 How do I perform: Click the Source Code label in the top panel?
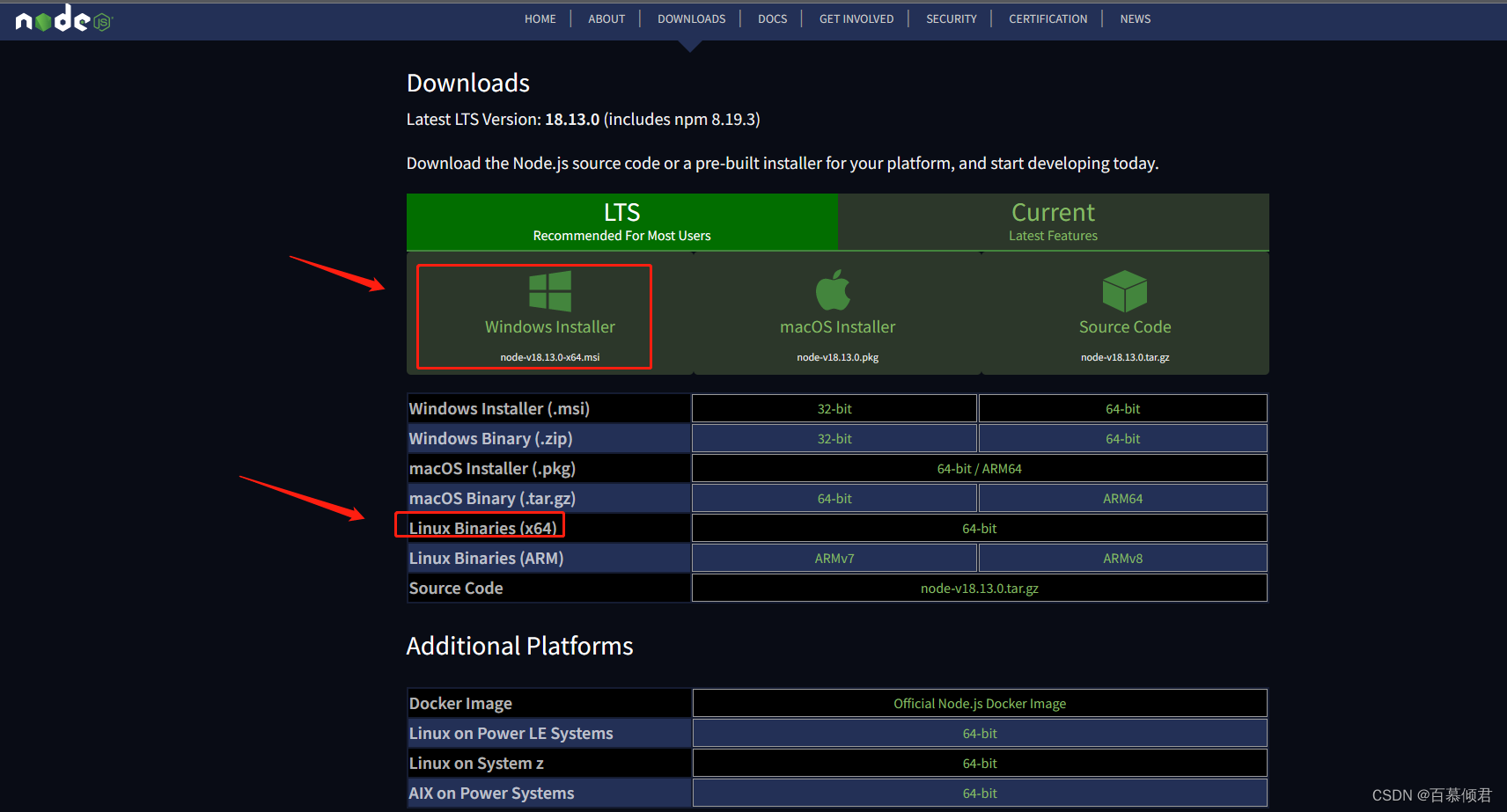(x=1125, y=326)
